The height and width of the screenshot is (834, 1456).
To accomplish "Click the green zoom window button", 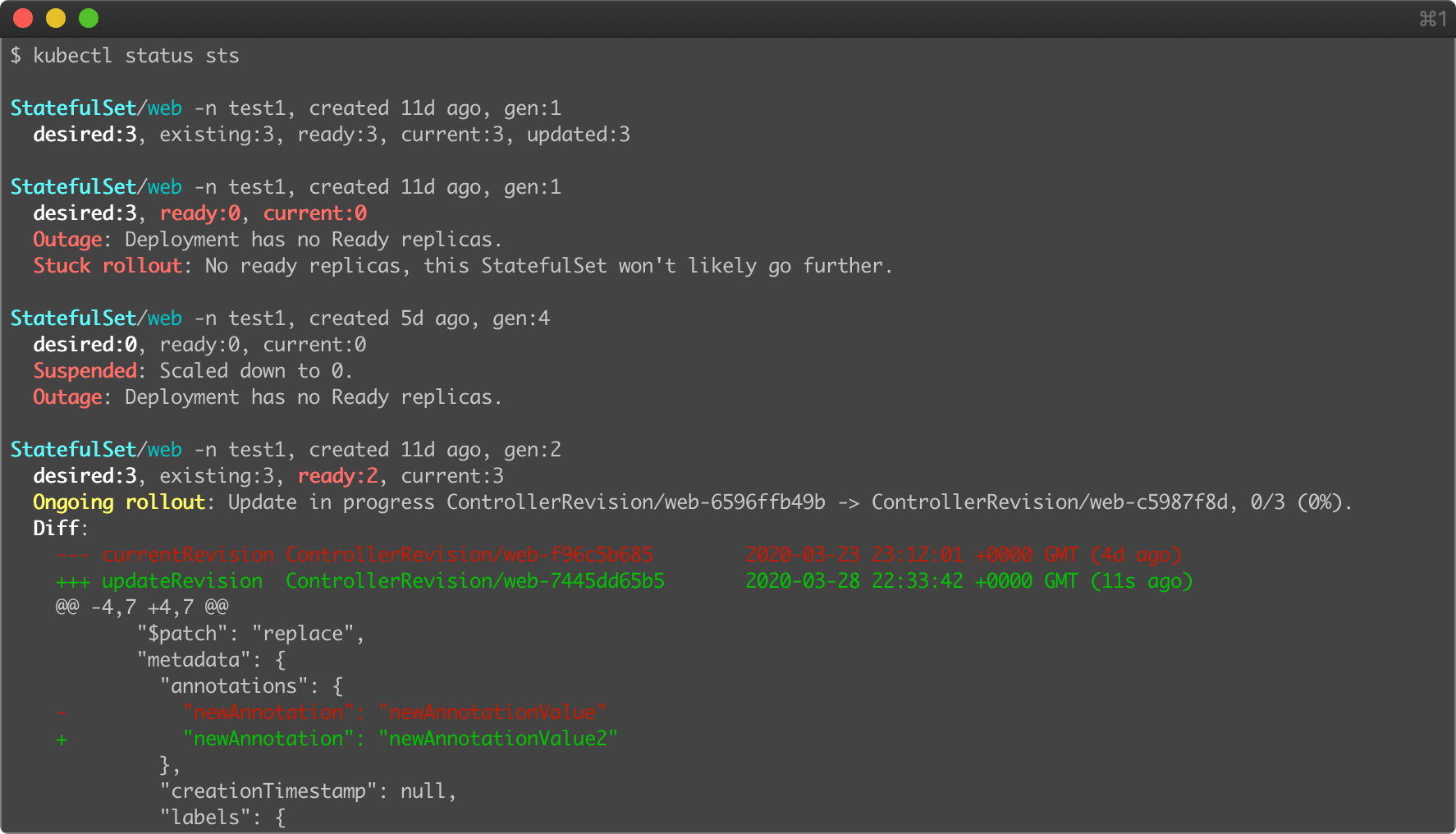I will (x=89, y=18).
